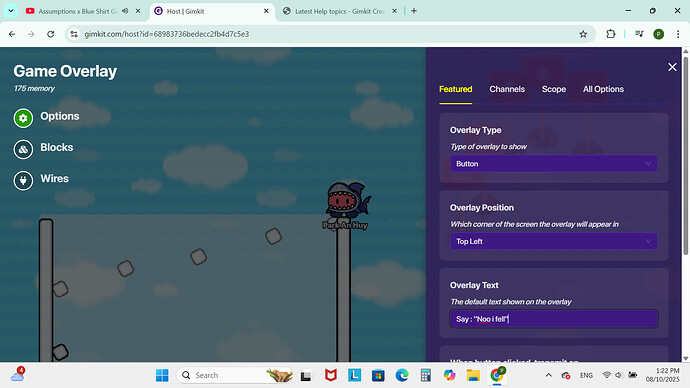The image size is (690, 388).
Task: Click the Options label in sidebar
Action: 60,116
